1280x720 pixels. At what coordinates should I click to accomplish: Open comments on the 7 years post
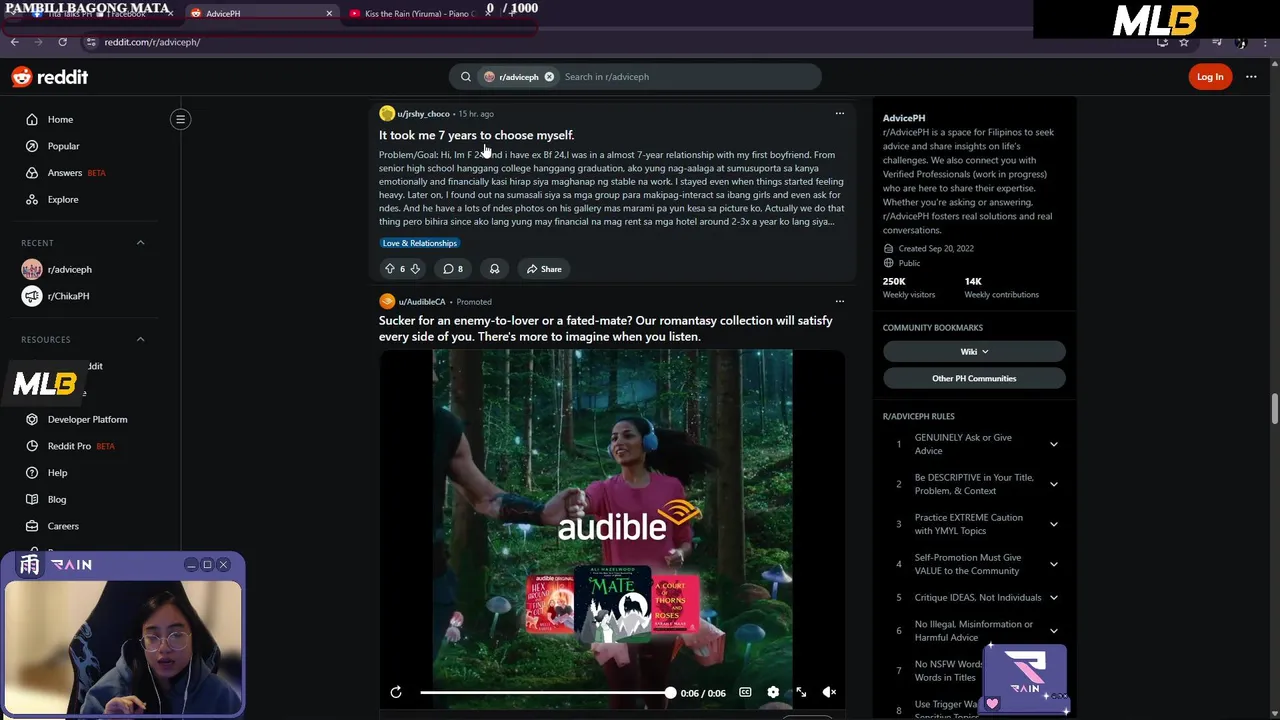tap(453, 269)
